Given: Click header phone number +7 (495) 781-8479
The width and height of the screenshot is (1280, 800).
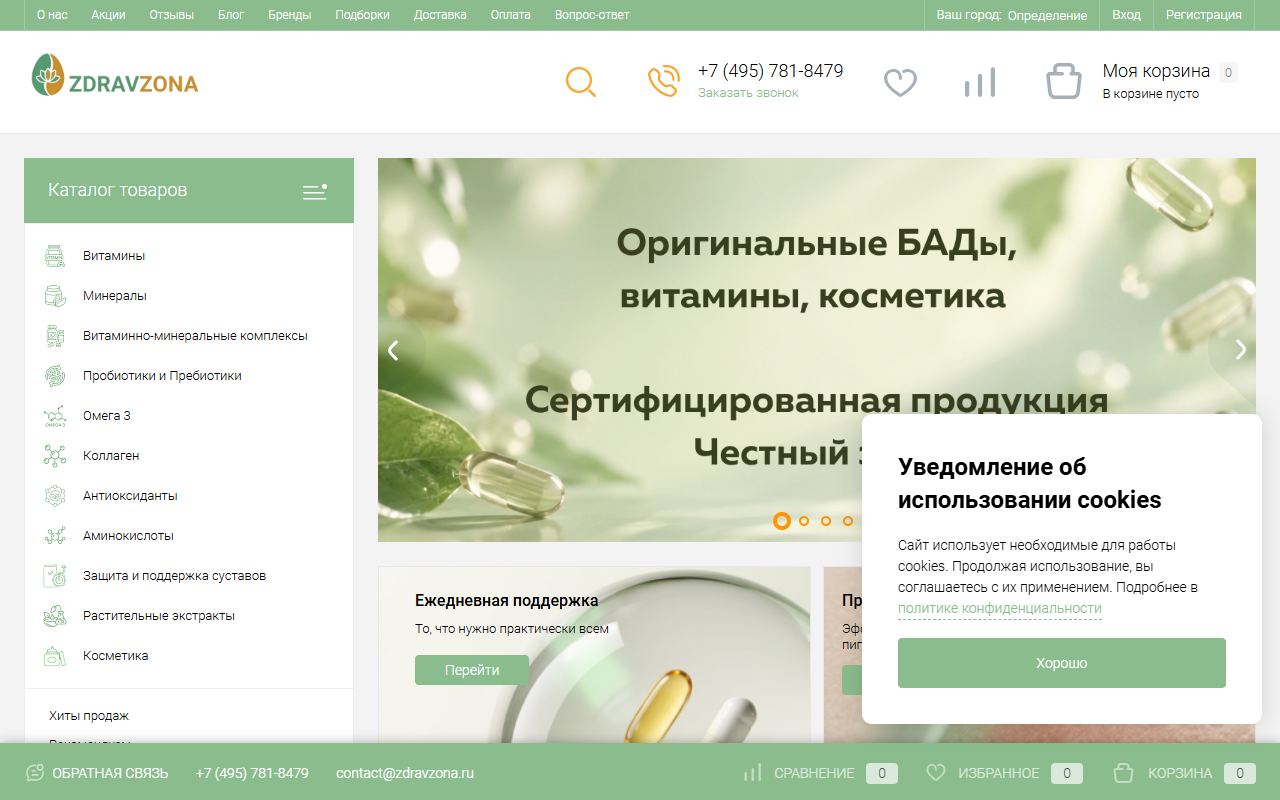Looking at the screenshot, I should (770, 71).
